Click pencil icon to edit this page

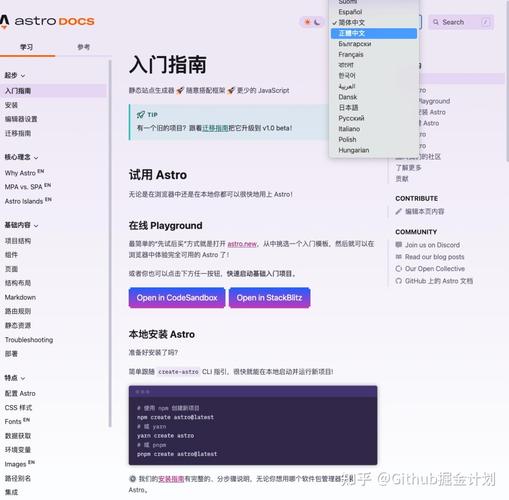click(x=398, y=211)
